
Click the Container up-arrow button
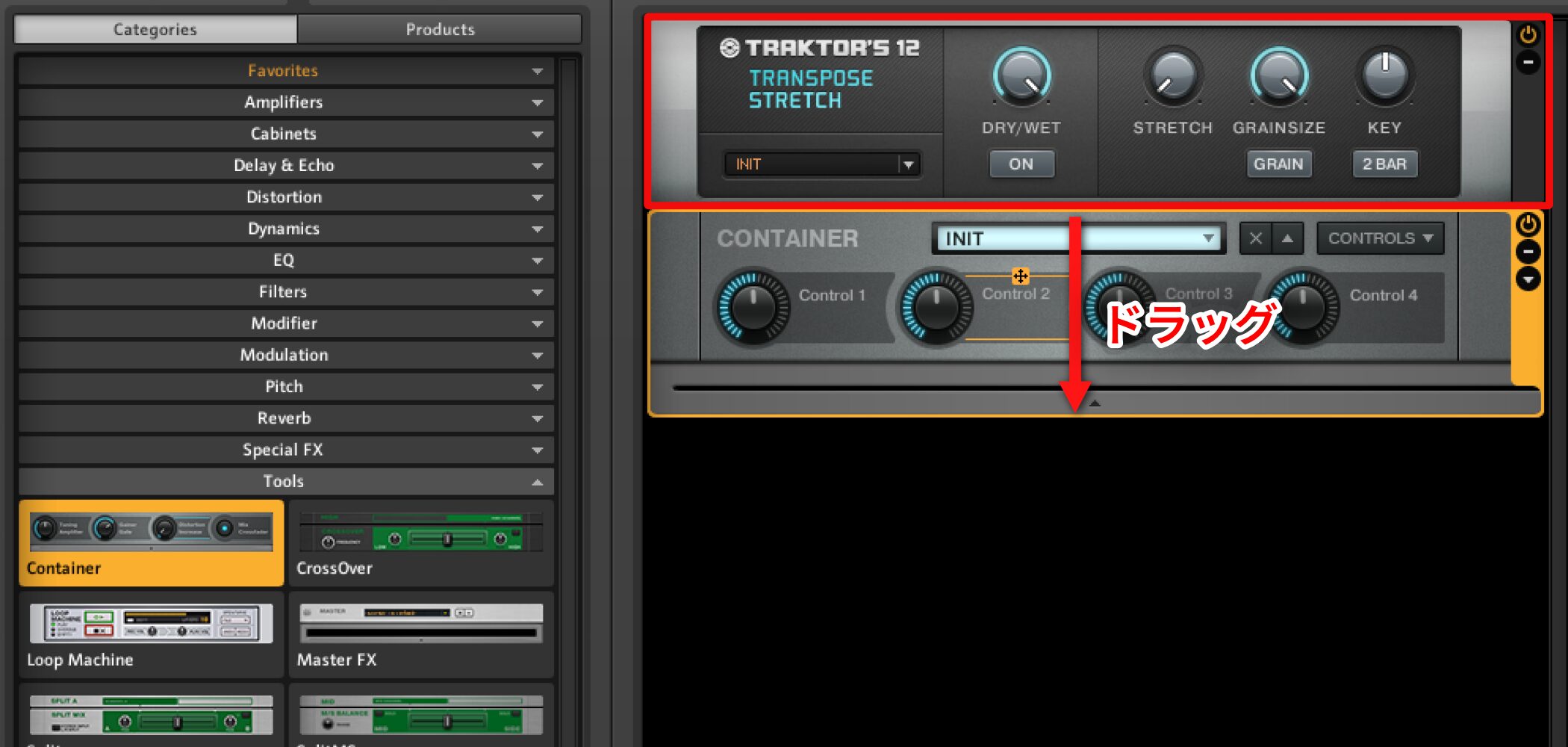click(1287, 239)
